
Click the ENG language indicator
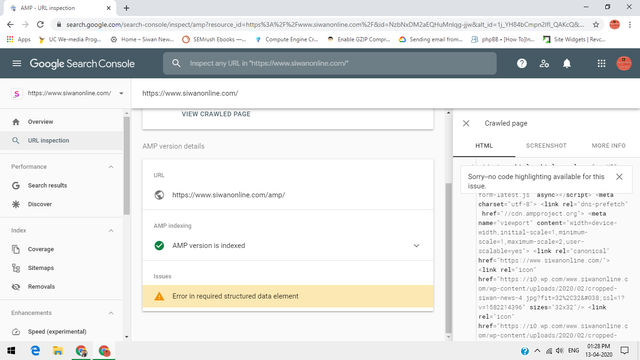tap(573, 351)
